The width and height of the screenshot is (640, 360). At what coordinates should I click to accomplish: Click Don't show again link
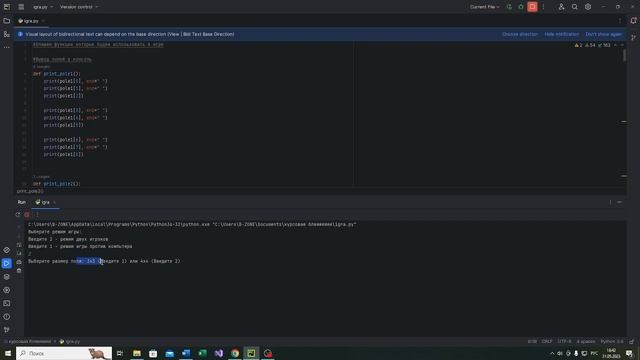(x=603, y=34)
